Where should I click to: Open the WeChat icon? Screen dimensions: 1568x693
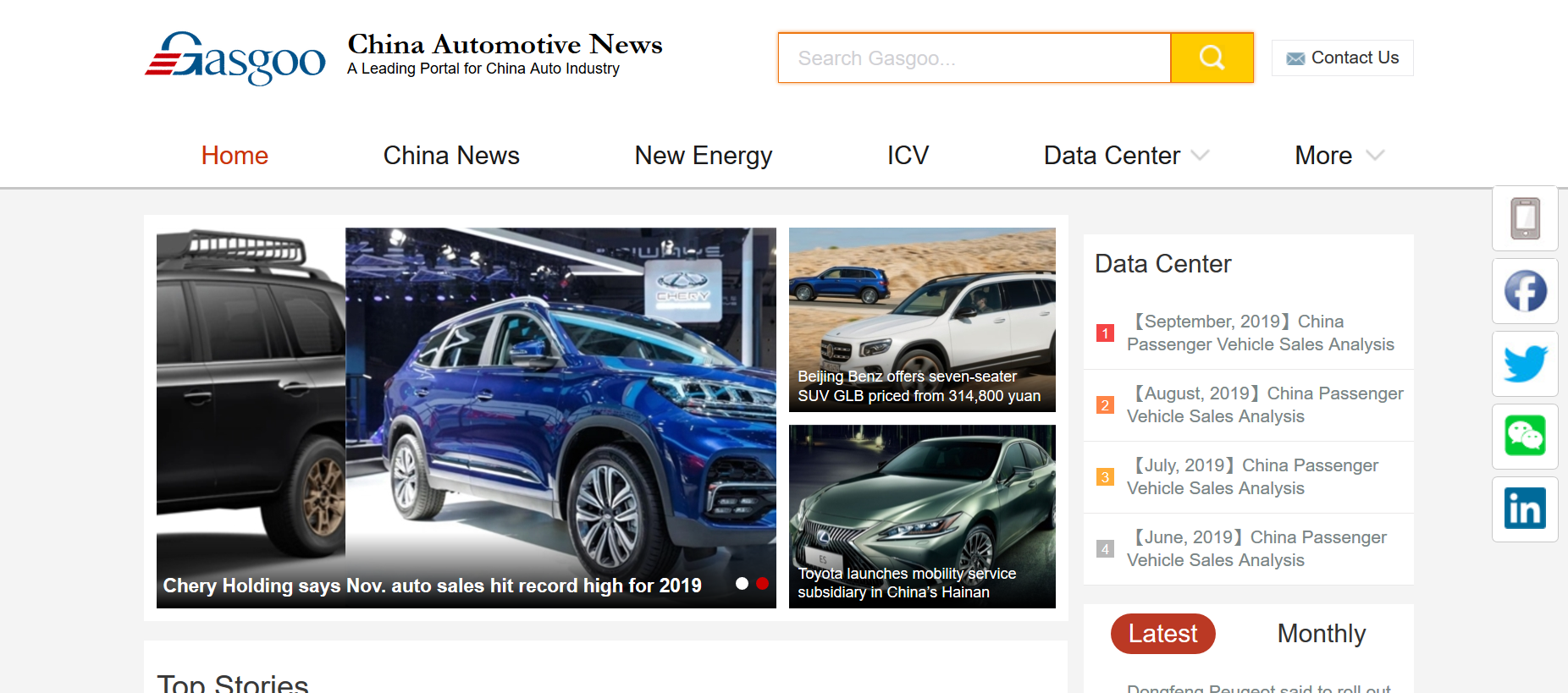1525,437
